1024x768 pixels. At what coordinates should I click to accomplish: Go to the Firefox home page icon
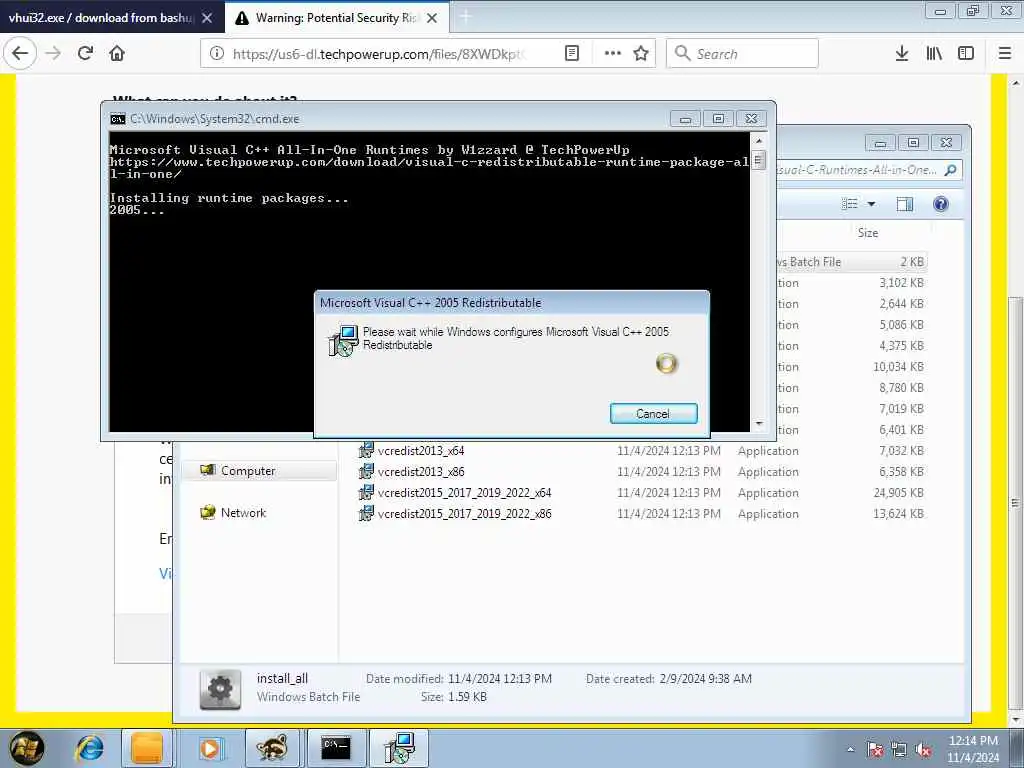coord(117,54)
